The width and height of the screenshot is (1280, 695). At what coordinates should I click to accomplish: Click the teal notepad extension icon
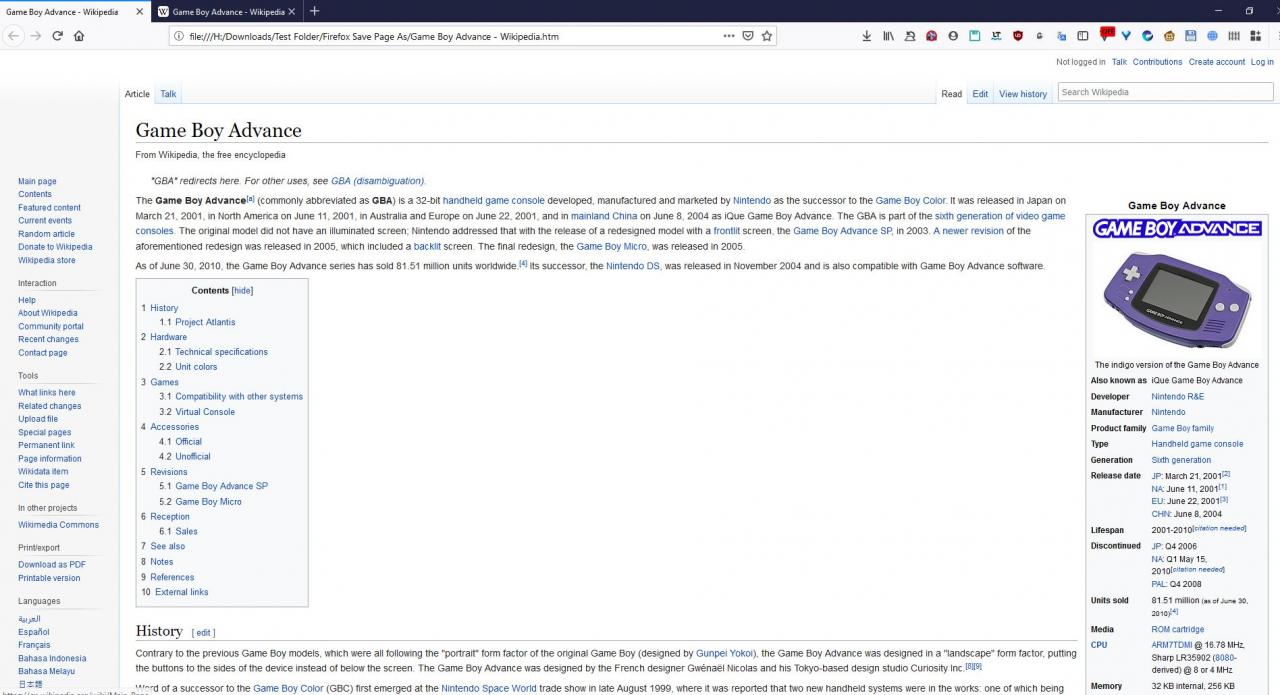[974, 36]
